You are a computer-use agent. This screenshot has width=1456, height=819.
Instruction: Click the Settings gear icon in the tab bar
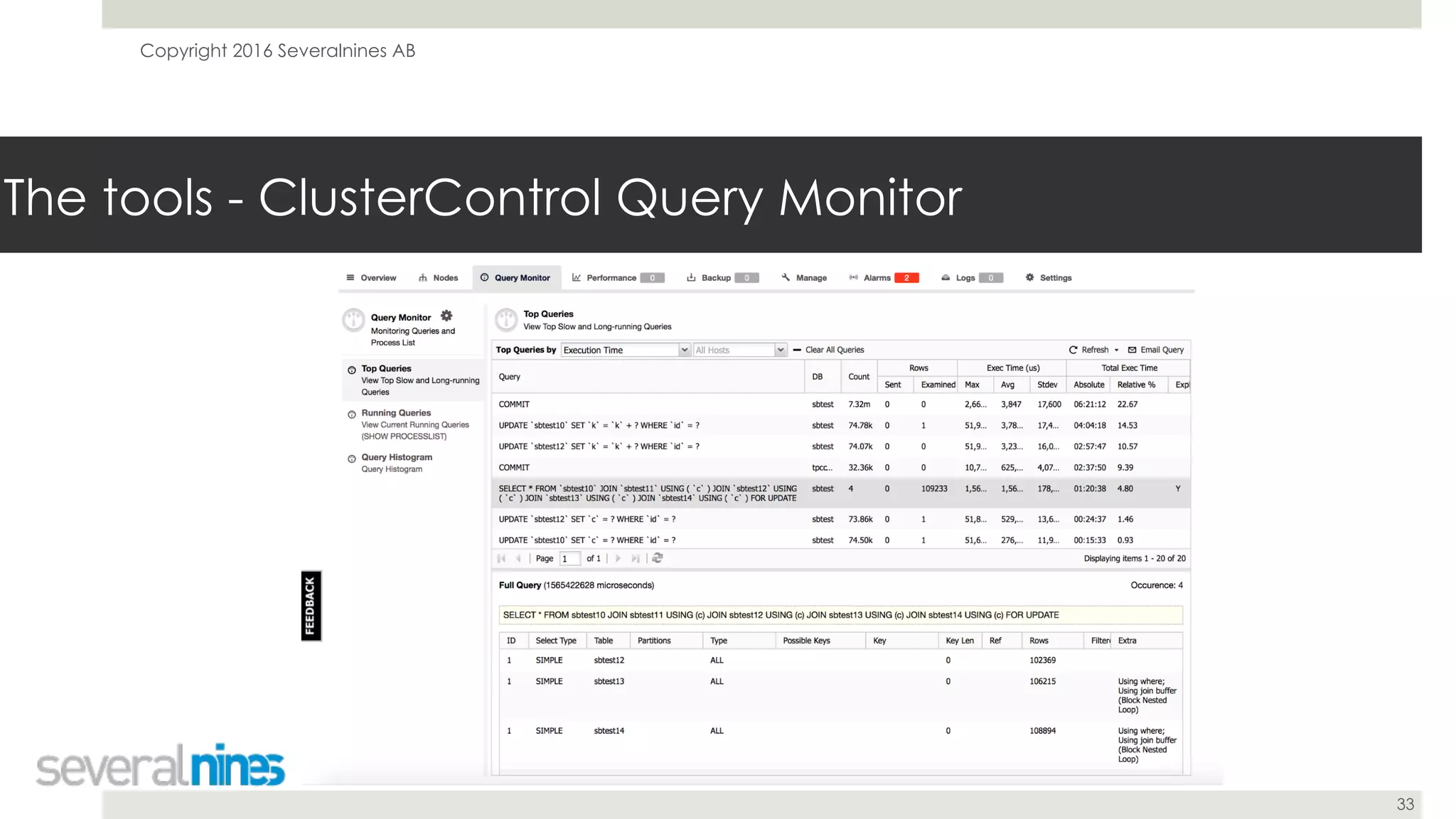(x=1029, y=277)
